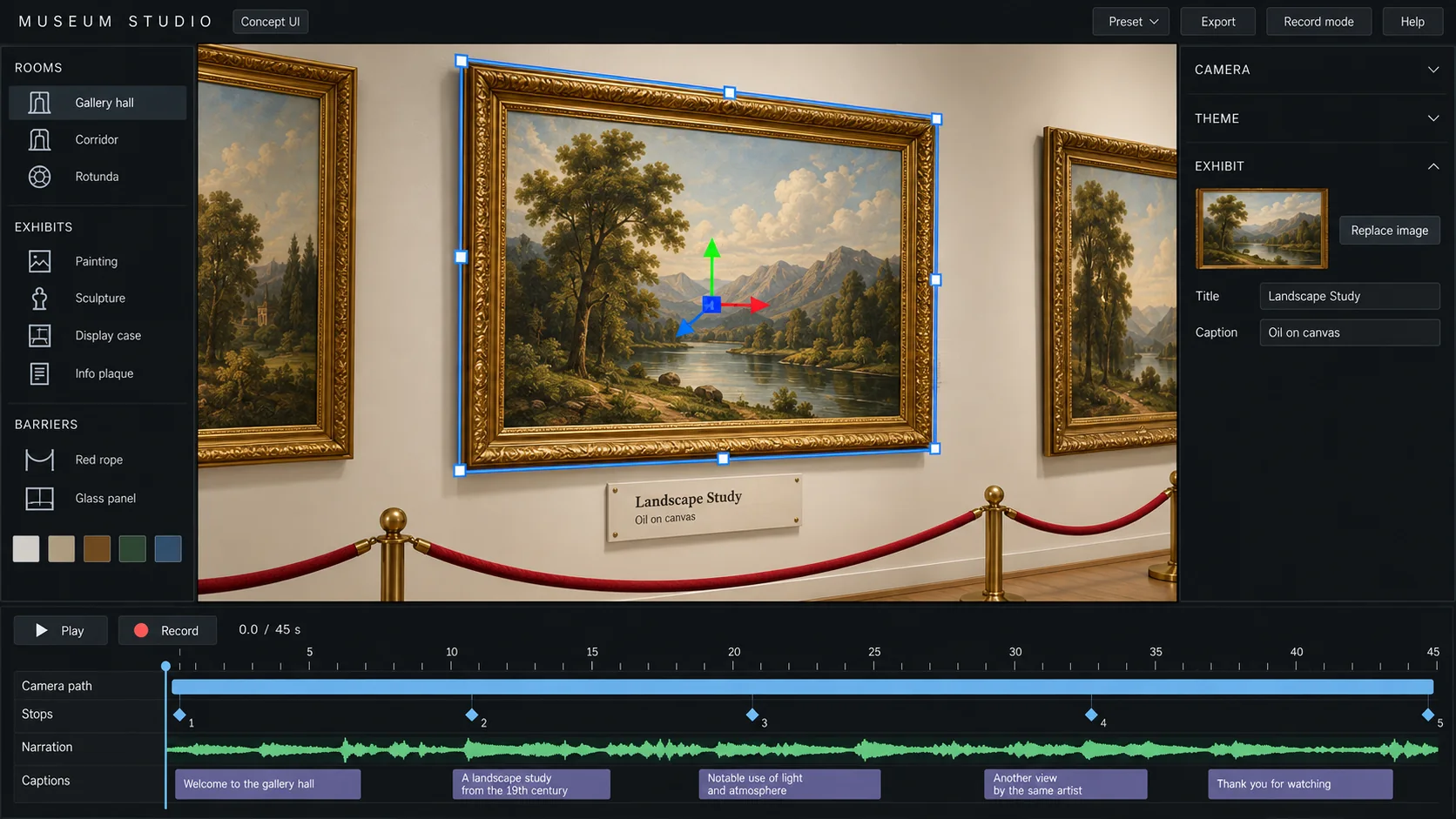Add a Painting exhibit via its icon

[39, 261]
